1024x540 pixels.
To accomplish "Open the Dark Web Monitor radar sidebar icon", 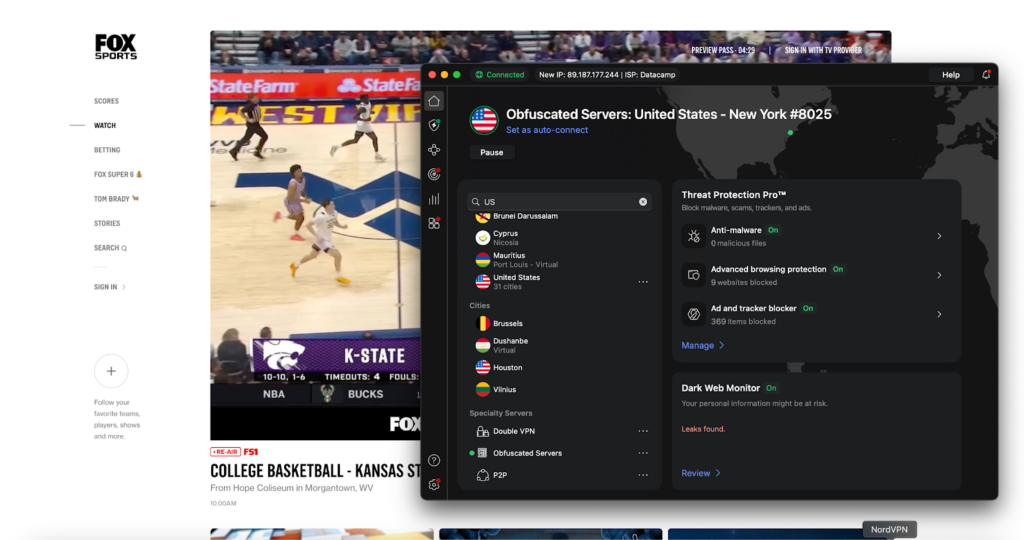I will 434,174.
